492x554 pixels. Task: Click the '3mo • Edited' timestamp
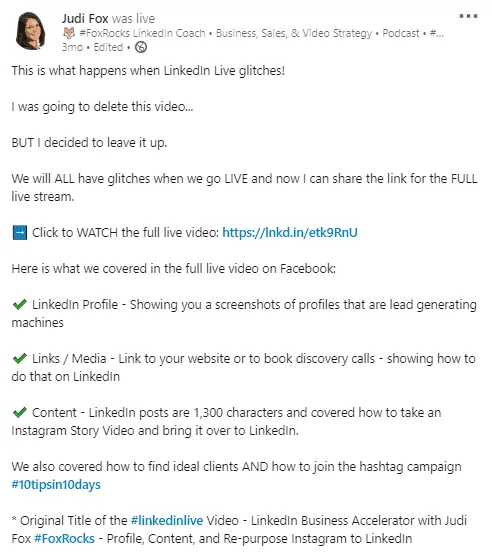tap(93, 47)
